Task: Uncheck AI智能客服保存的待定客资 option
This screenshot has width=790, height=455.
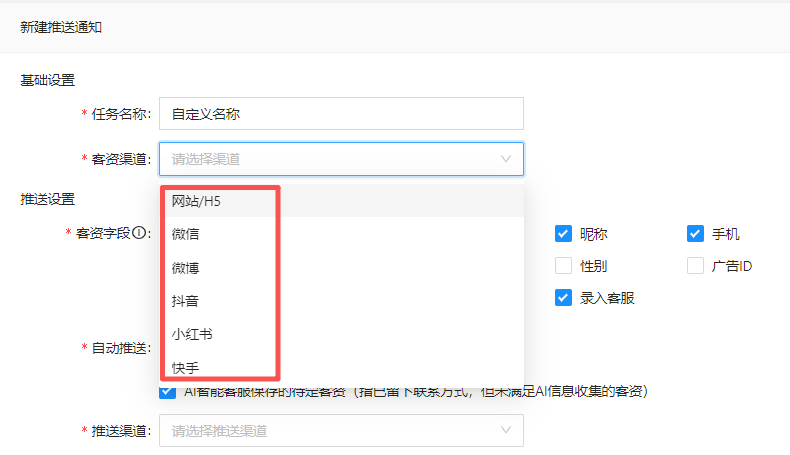Action: coord(168,390)
